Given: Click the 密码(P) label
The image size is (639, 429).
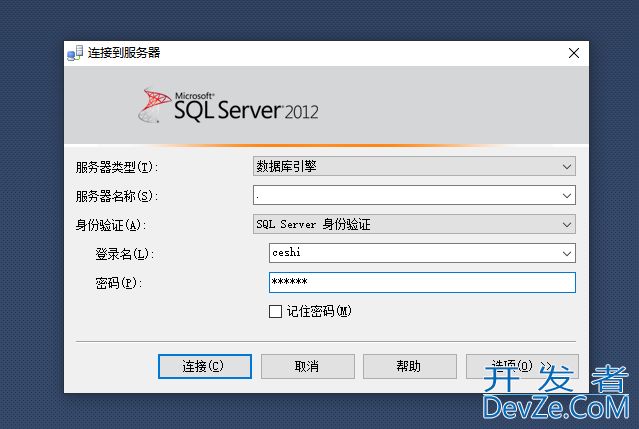Looking at the screenshot, I should 119,283.
